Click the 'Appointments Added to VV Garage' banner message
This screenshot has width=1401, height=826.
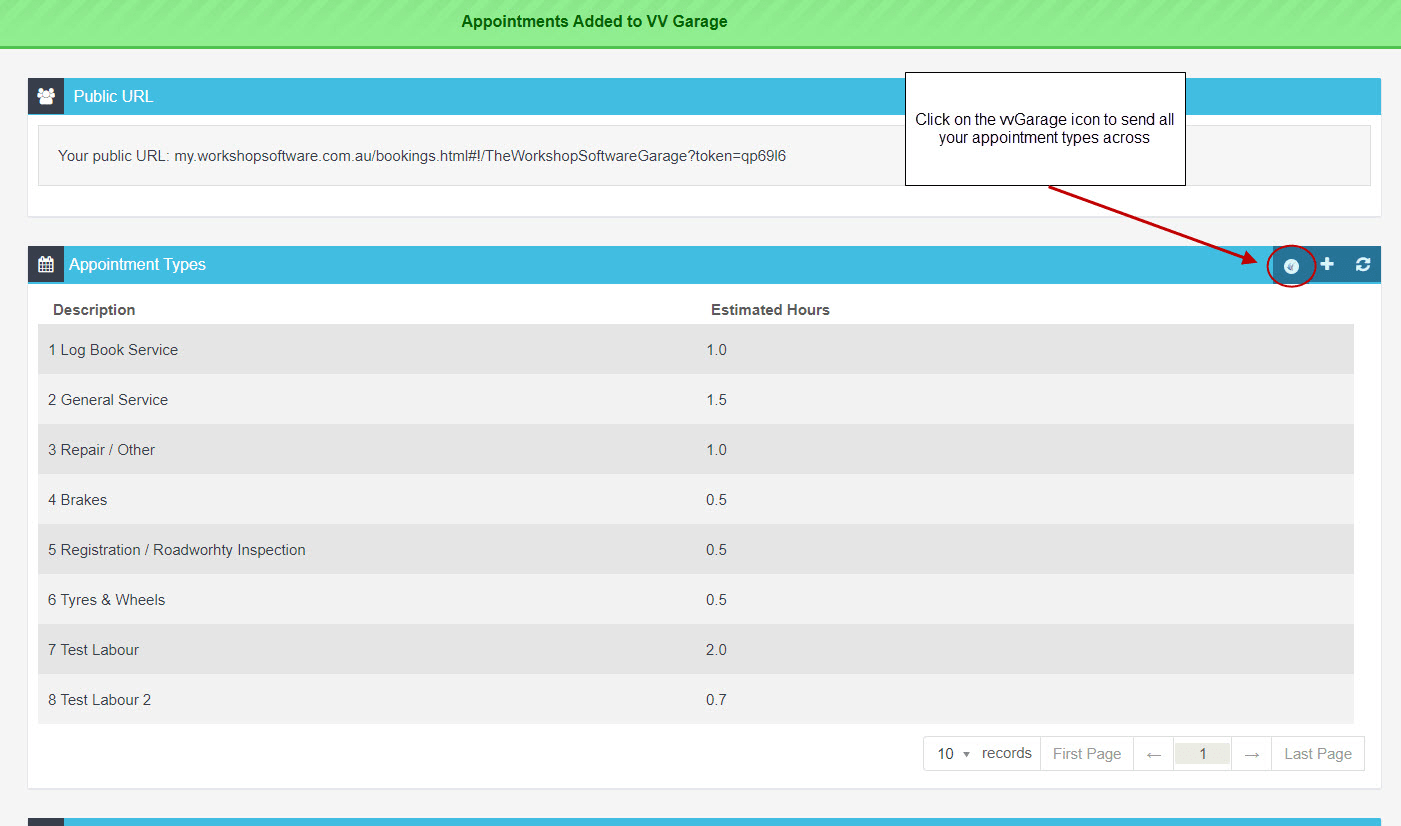[594, 21]
